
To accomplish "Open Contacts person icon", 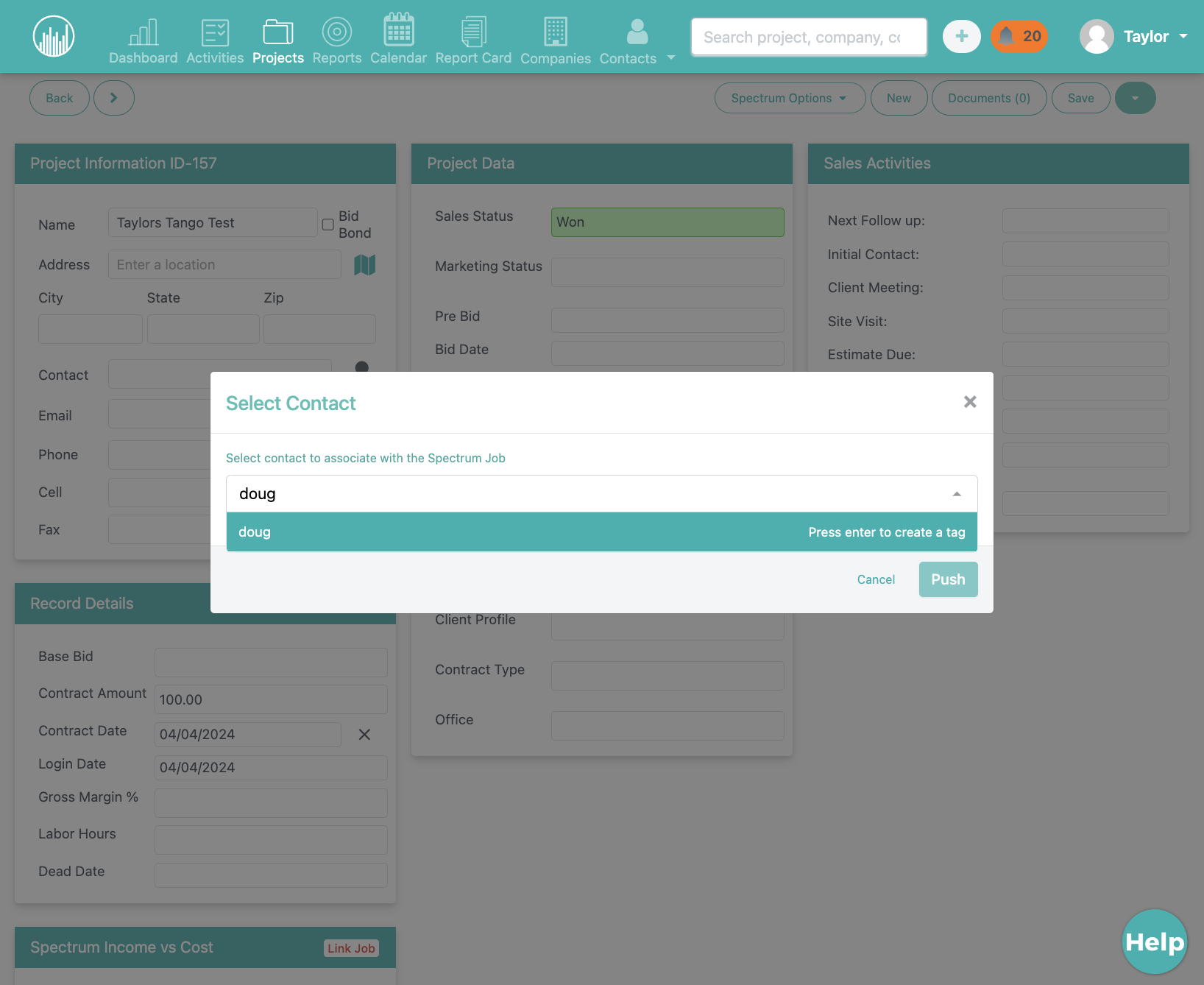I will [637, 32].
